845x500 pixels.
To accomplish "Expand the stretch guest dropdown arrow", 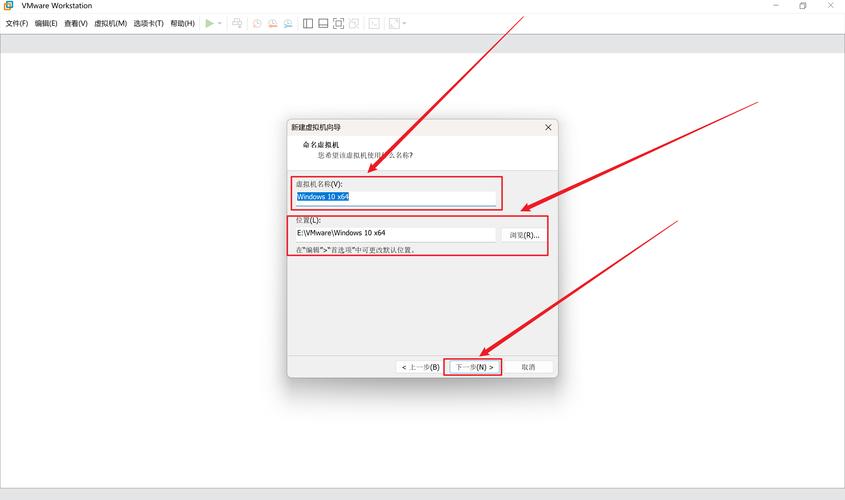I will click(x=404, y=23).
